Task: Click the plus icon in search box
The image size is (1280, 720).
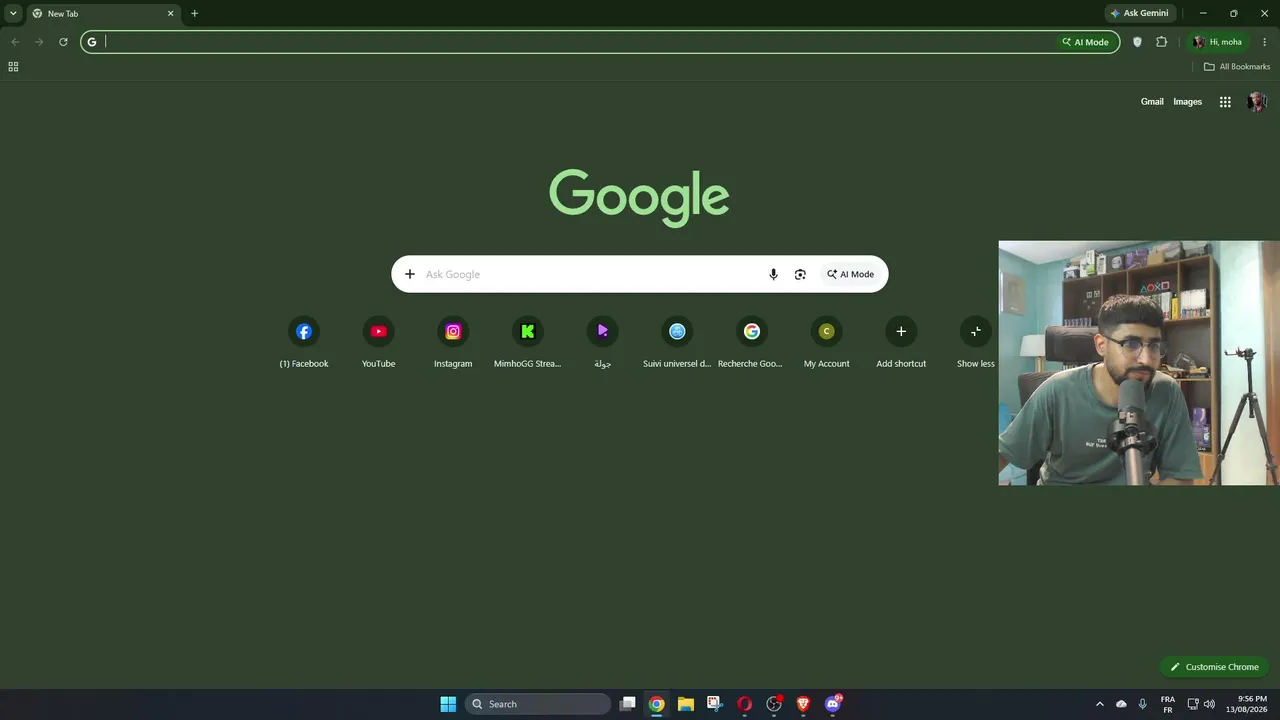Action: coord(409,274)
